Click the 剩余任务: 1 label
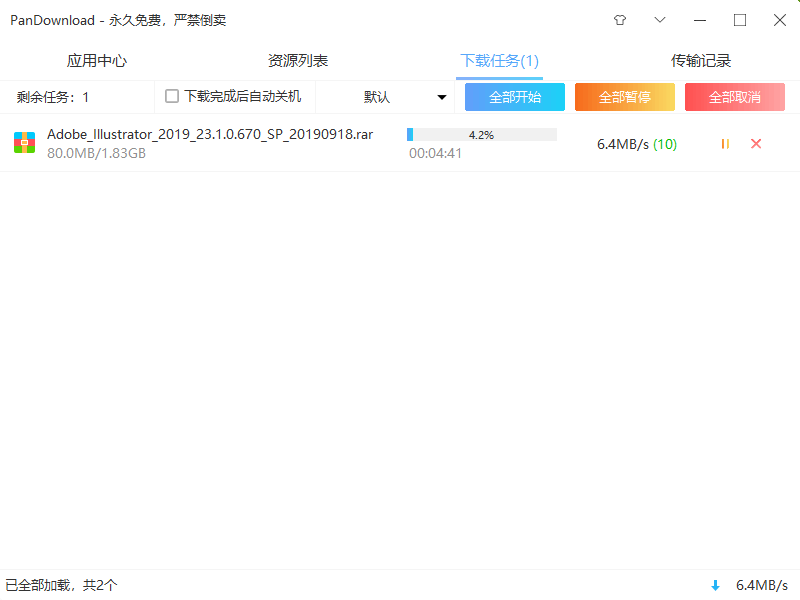 (x=53, y=97)
